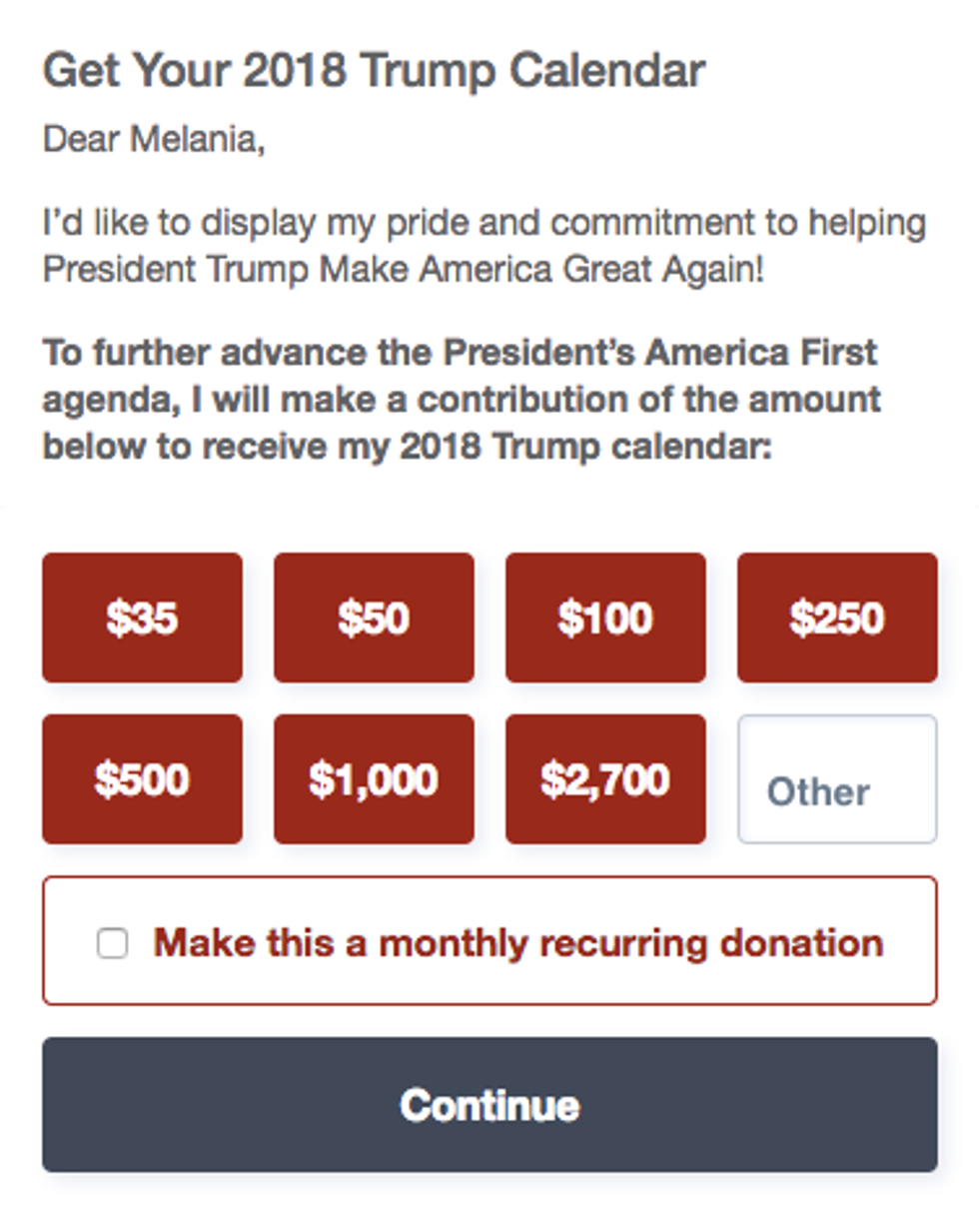
Task: Choose the $50 donation button
Action: [x=374, y=617]
